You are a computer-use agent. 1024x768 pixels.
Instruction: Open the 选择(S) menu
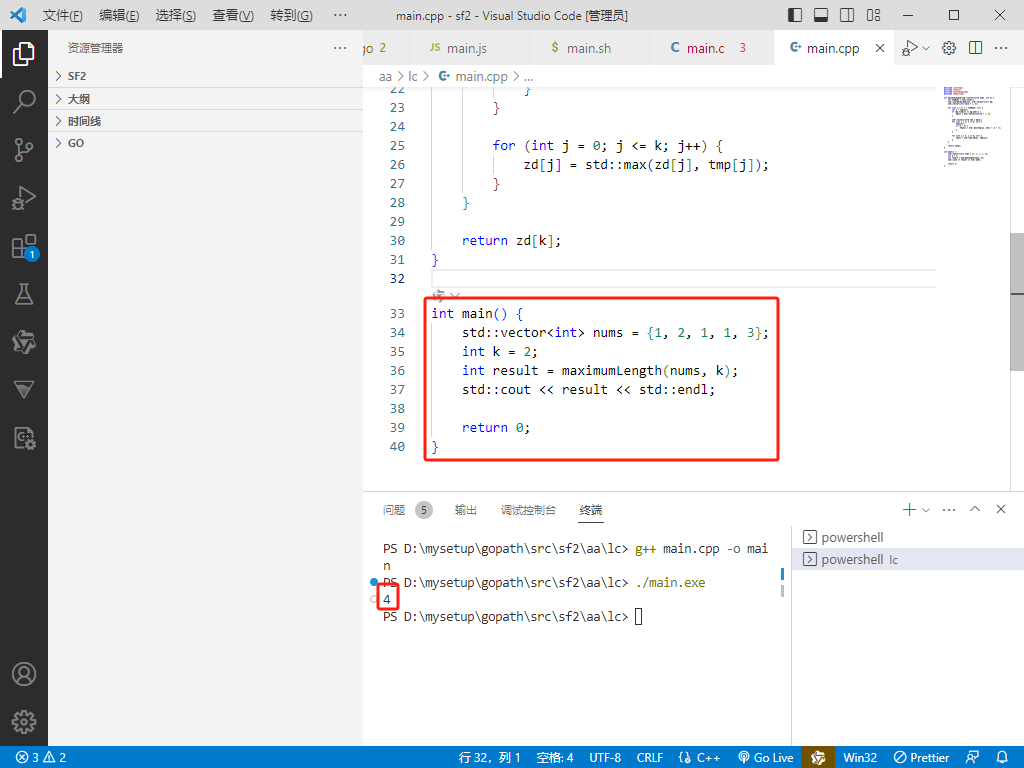[x=176, y=15]
